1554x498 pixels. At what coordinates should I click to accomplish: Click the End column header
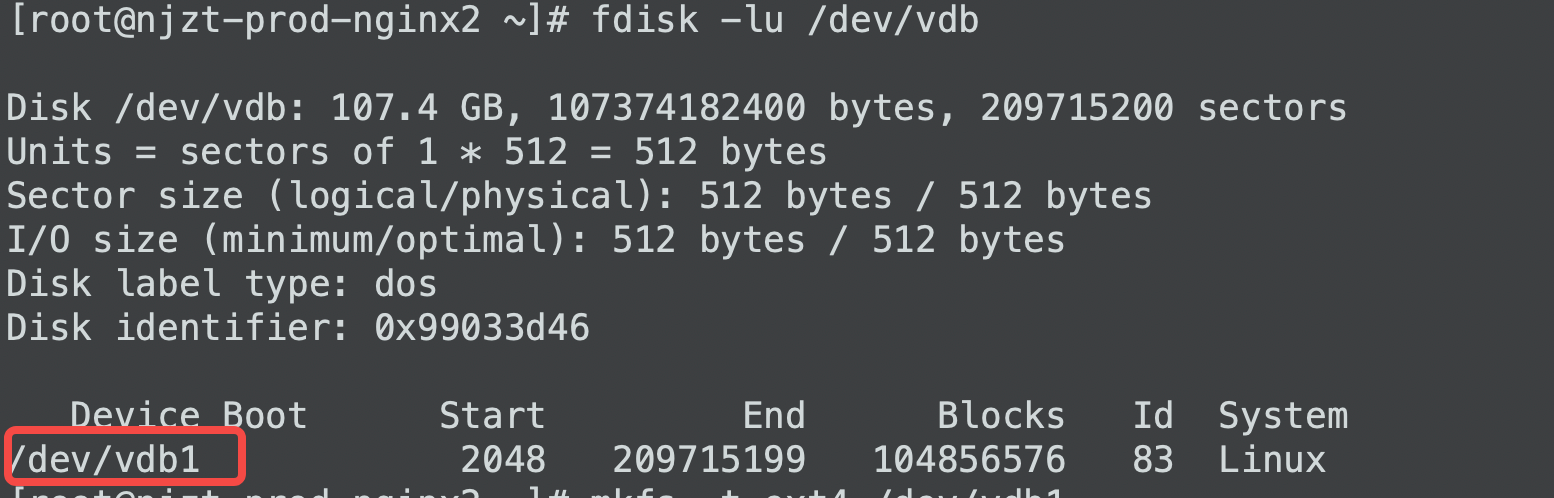click(x=774, y=415)
